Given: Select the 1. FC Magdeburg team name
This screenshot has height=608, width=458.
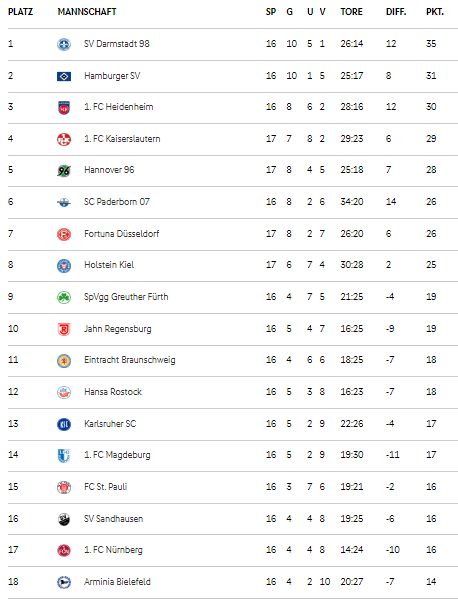Looking at the screenshot, I should pos(117,455).
